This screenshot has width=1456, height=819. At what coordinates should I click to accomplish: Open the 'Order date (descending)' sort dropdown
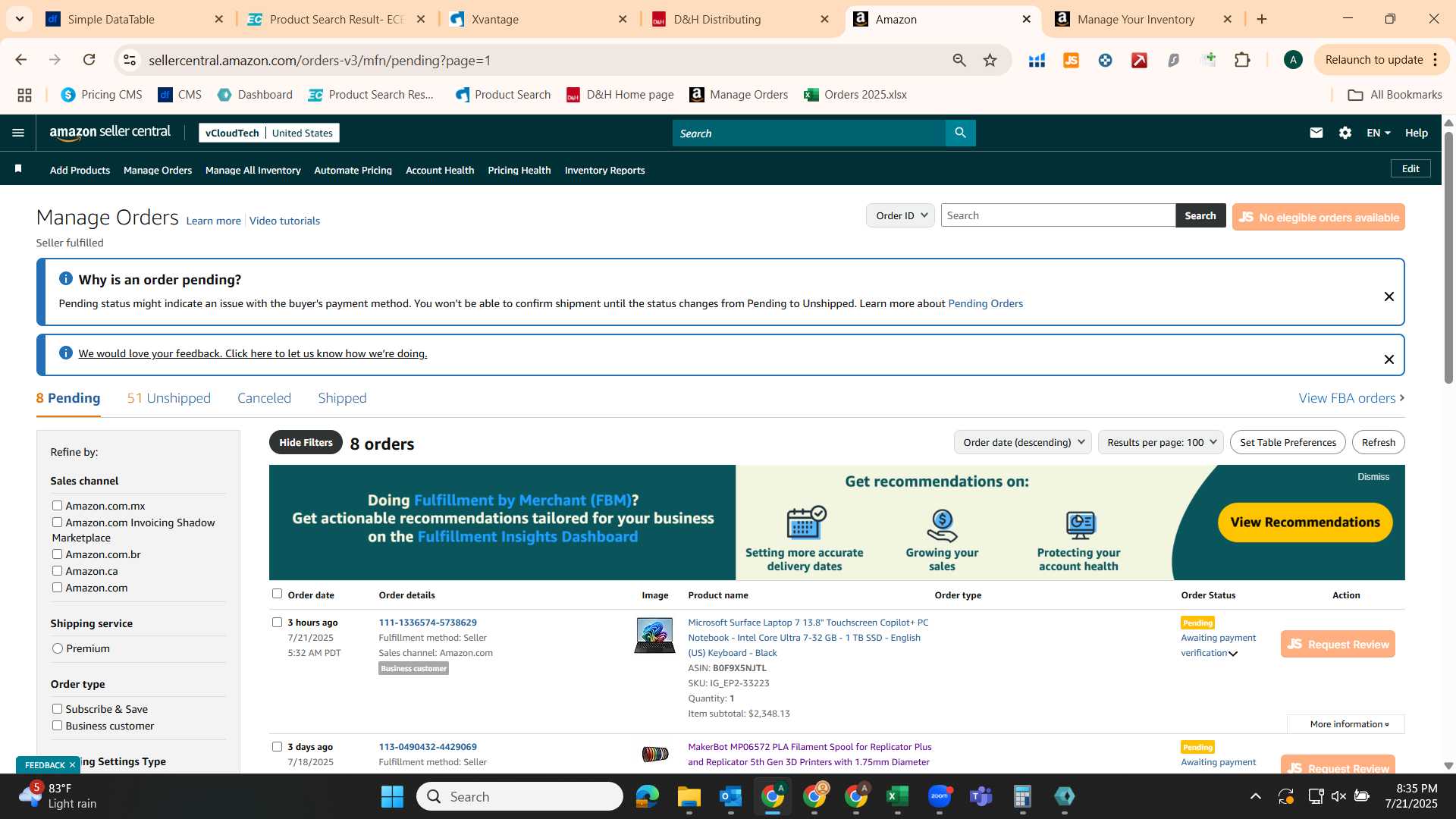click(x=1022, y=442)
